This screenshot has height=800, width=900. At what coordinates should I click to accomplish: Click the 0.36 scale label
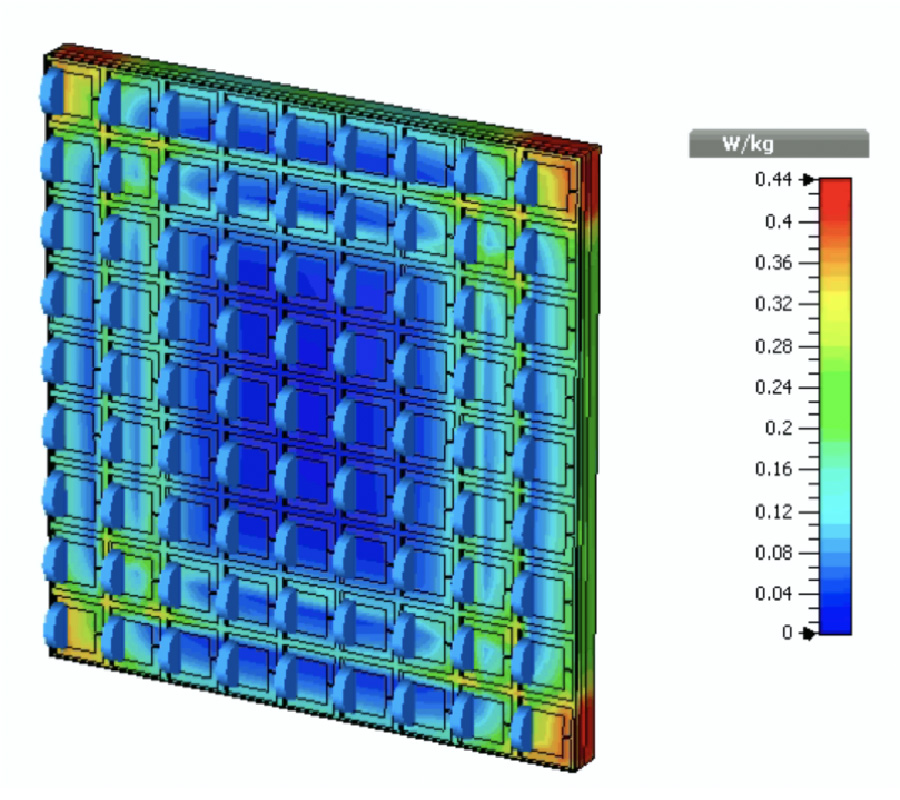(x=773, y=263)
